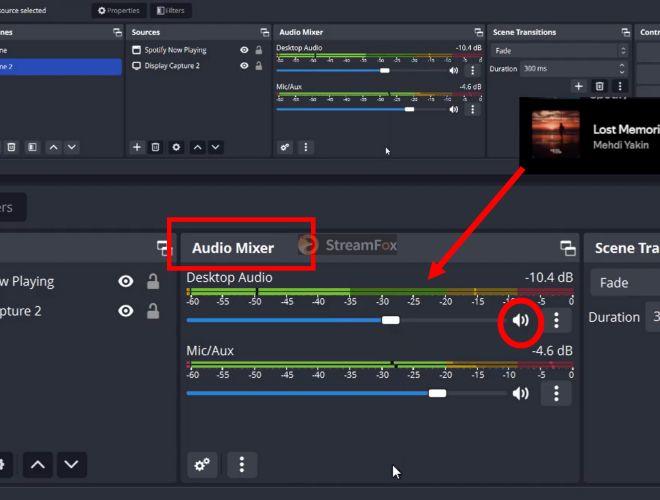Pop out the Scenes dock in upper view
Screen dimensions: 660x500
(117, 32)
